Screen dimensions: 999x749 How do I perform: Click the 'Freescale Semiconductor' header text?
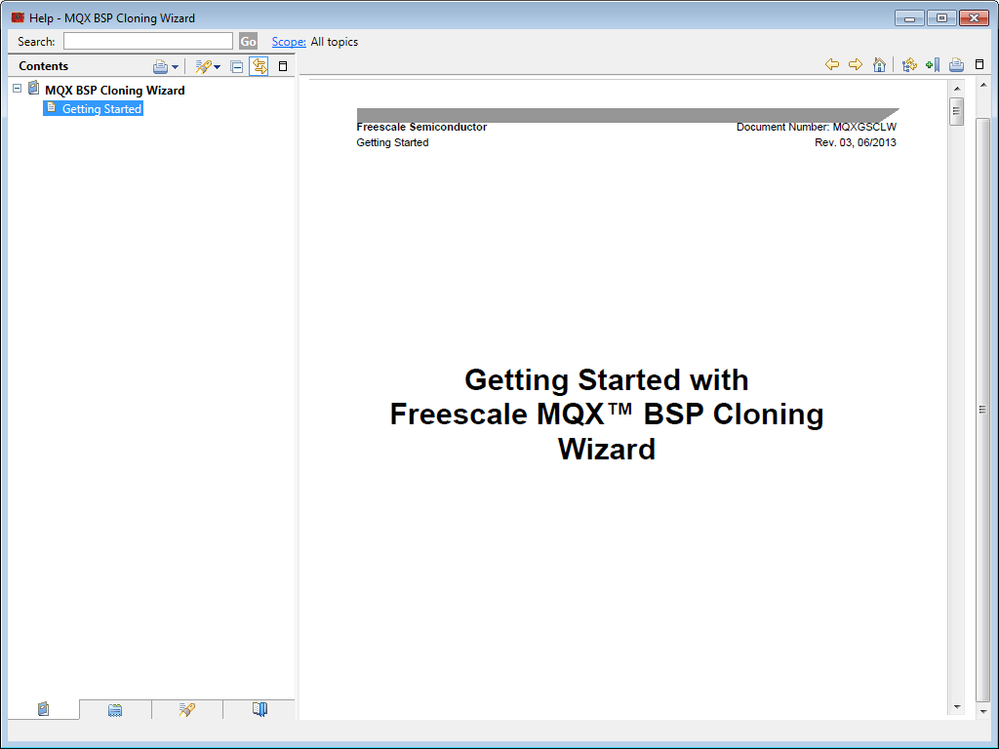tap(422, 127)
